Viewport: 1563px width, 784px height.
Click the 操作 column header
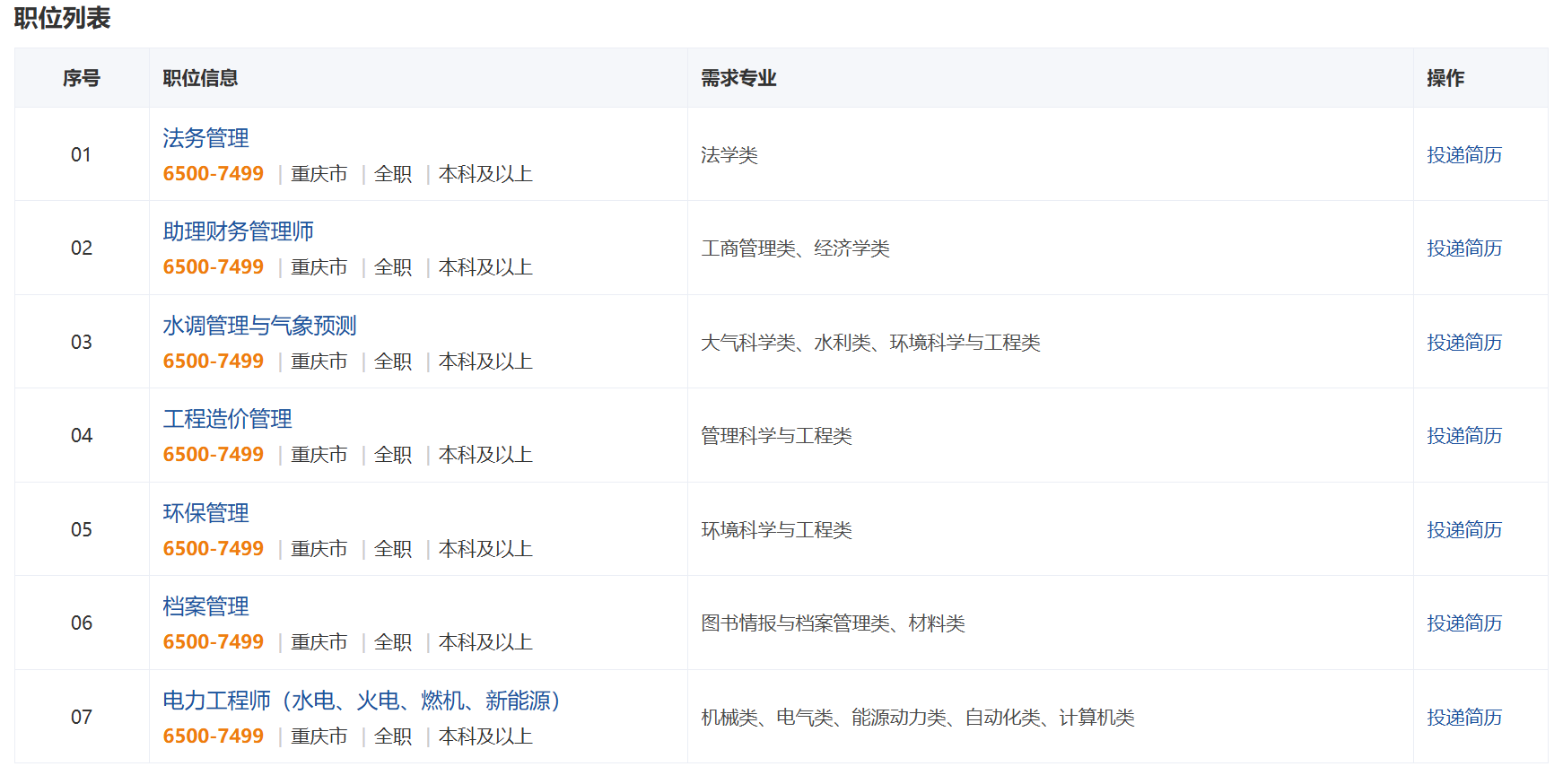coord(1445,79)
